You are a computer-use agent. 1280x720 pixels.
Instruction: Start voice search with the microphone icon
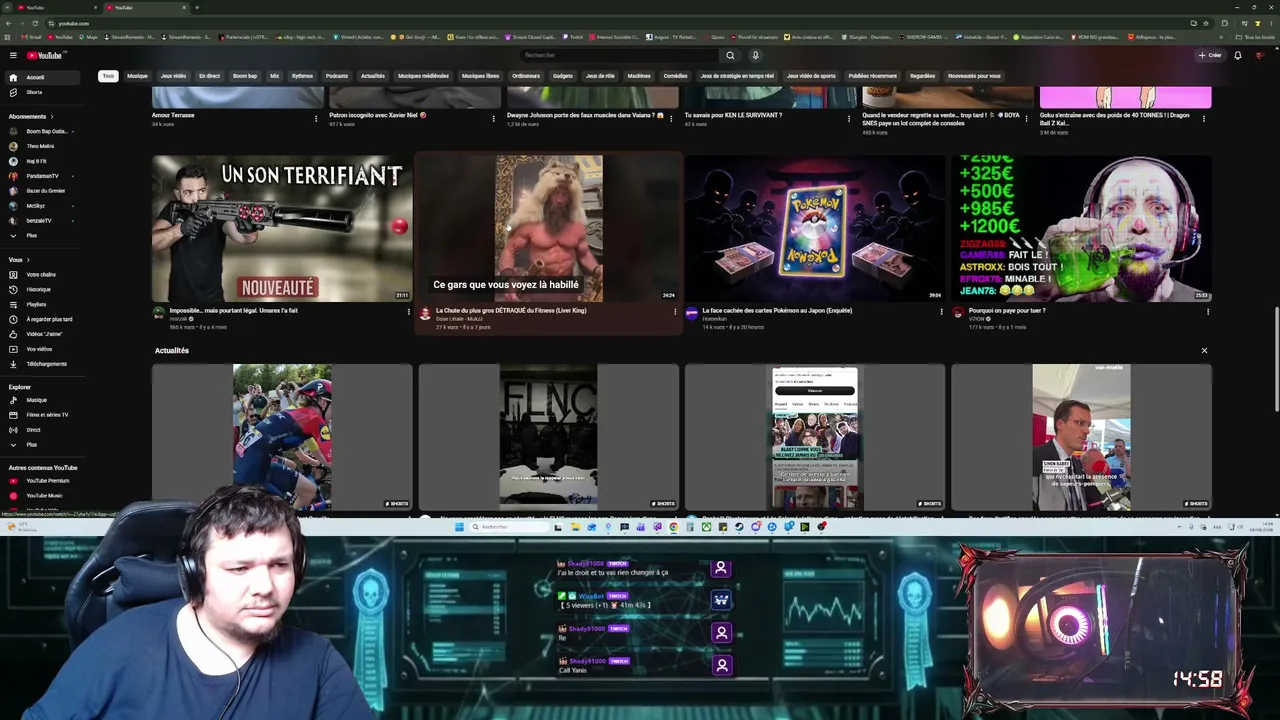coord(755,56)
